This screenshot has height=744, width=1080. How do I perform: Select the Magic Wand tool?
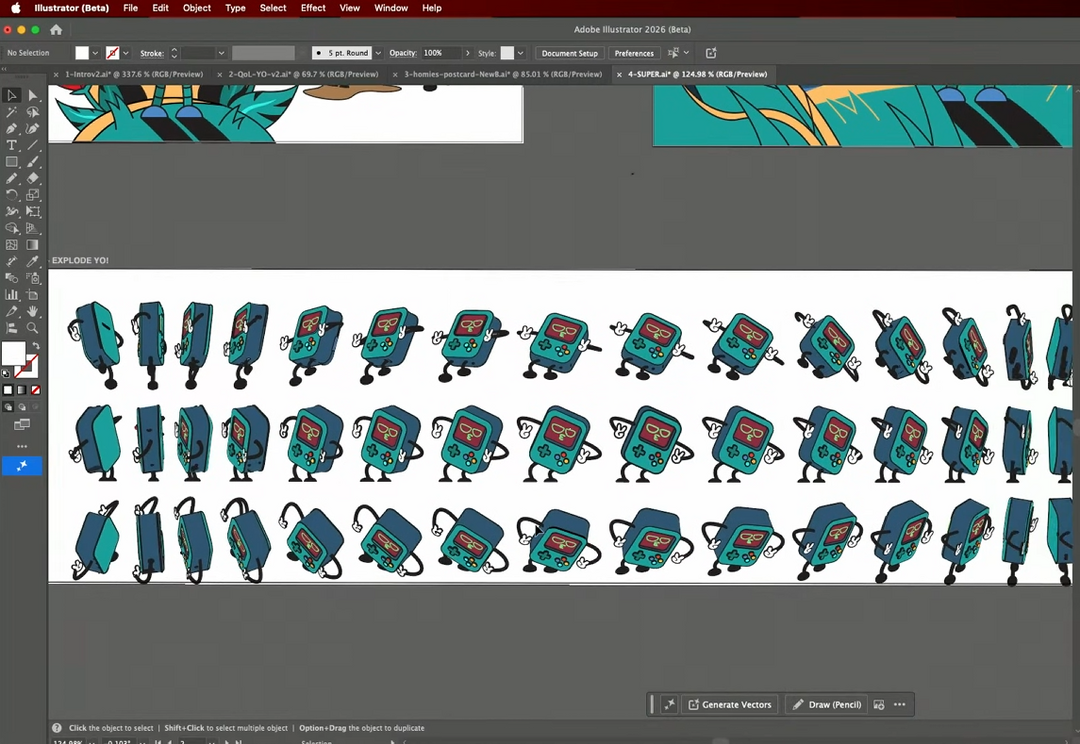point(12,113)
